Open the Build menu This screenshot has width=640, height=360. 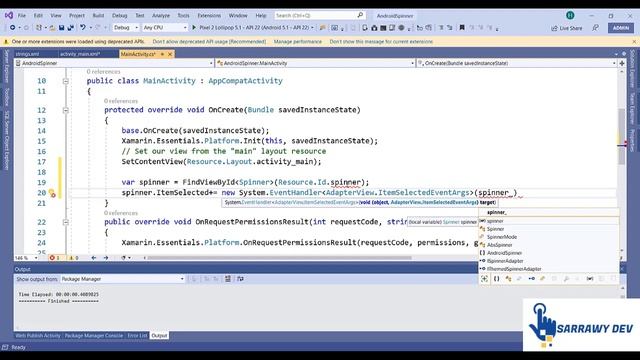coord(98,16)
